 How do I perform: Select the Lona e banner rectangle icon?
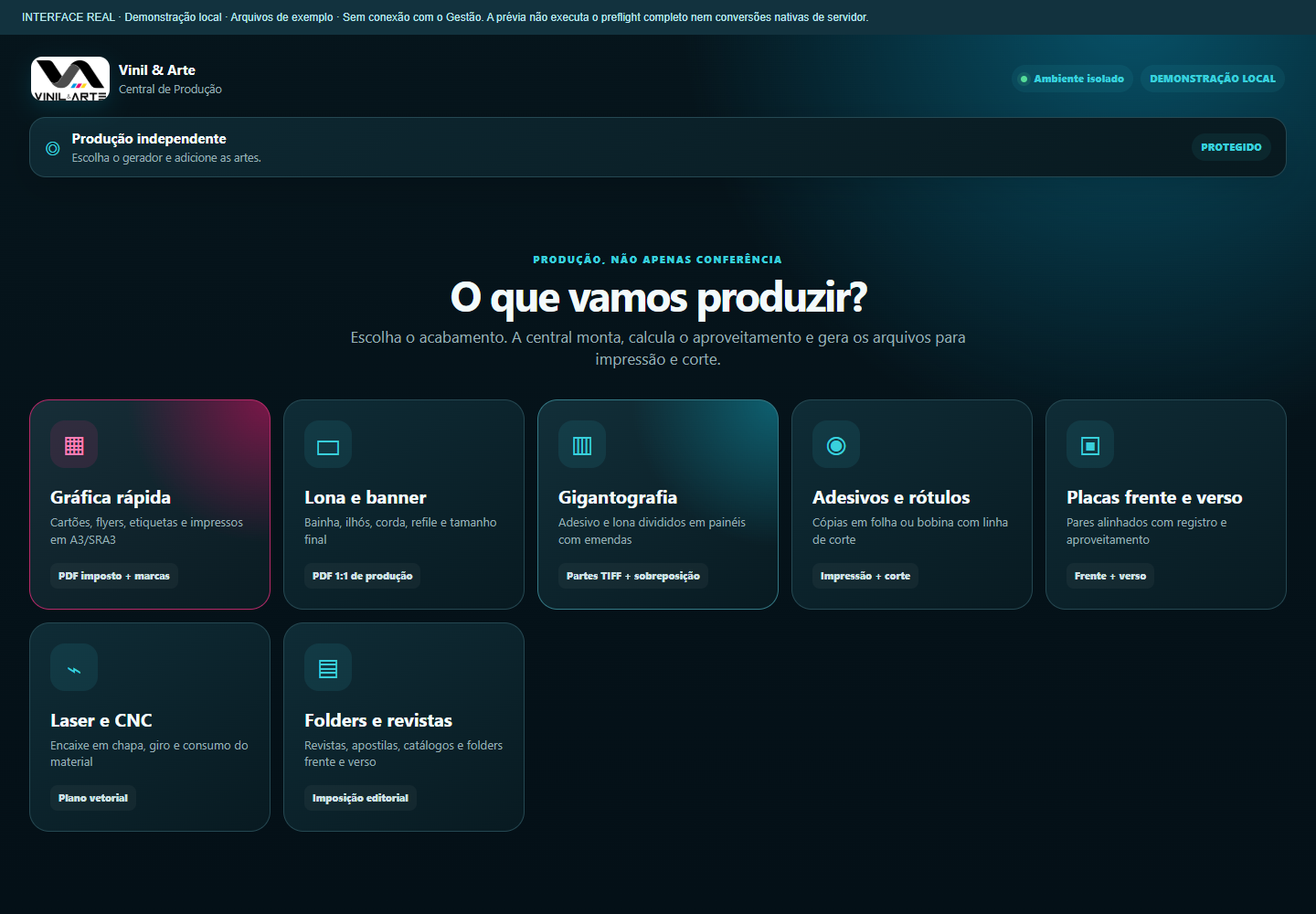(x=328, y=445)
